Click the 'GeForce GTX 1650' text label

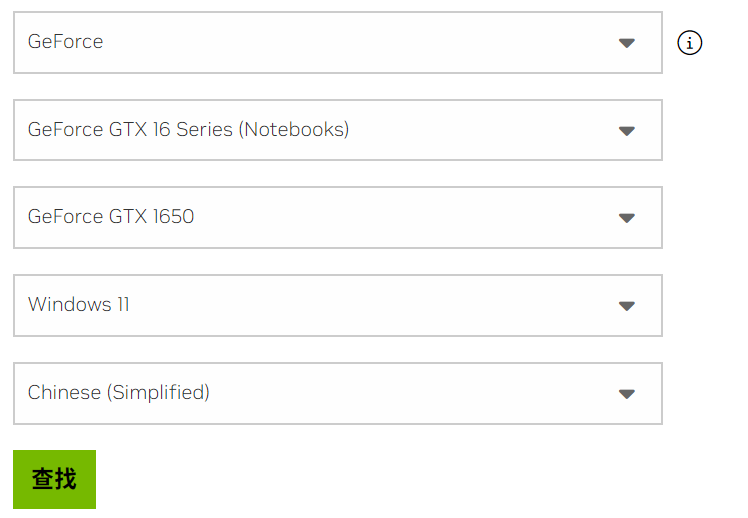click(x=111, y=217)
